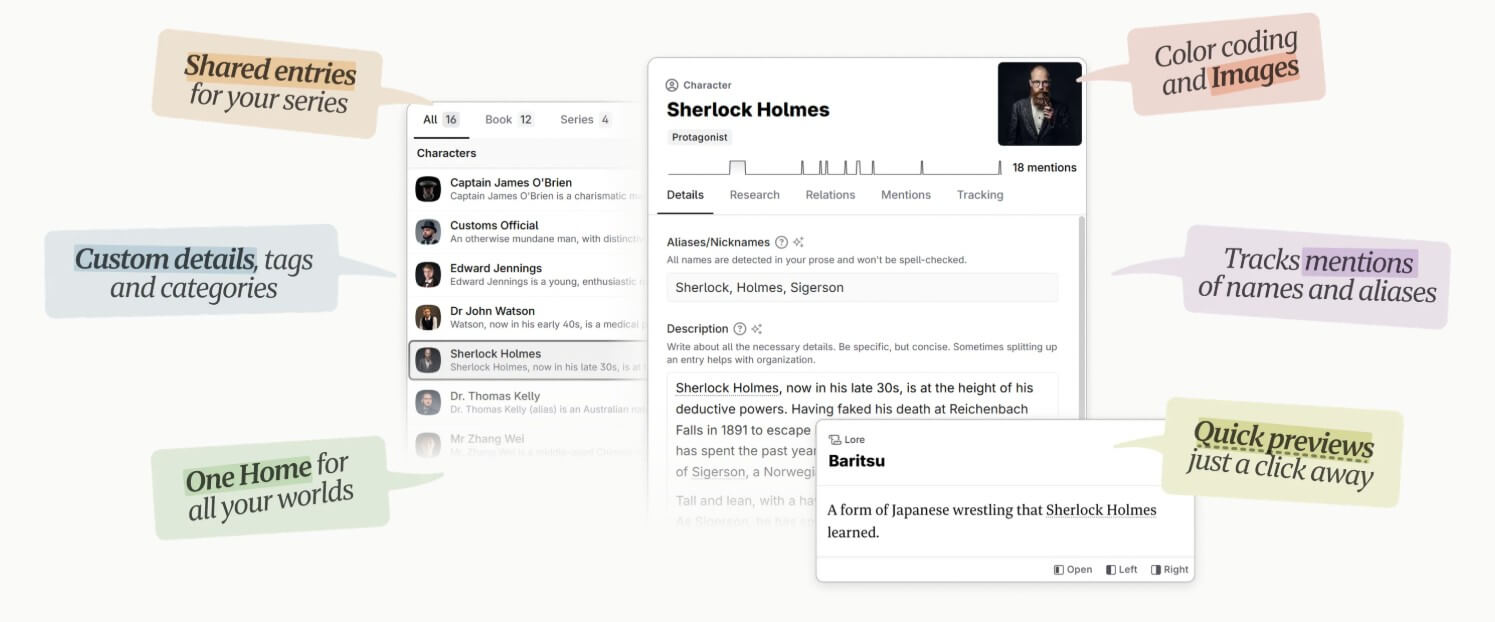Click the underlined Sigerson link in description
This screenshot has height=622, width=1495.
point(719,472)
